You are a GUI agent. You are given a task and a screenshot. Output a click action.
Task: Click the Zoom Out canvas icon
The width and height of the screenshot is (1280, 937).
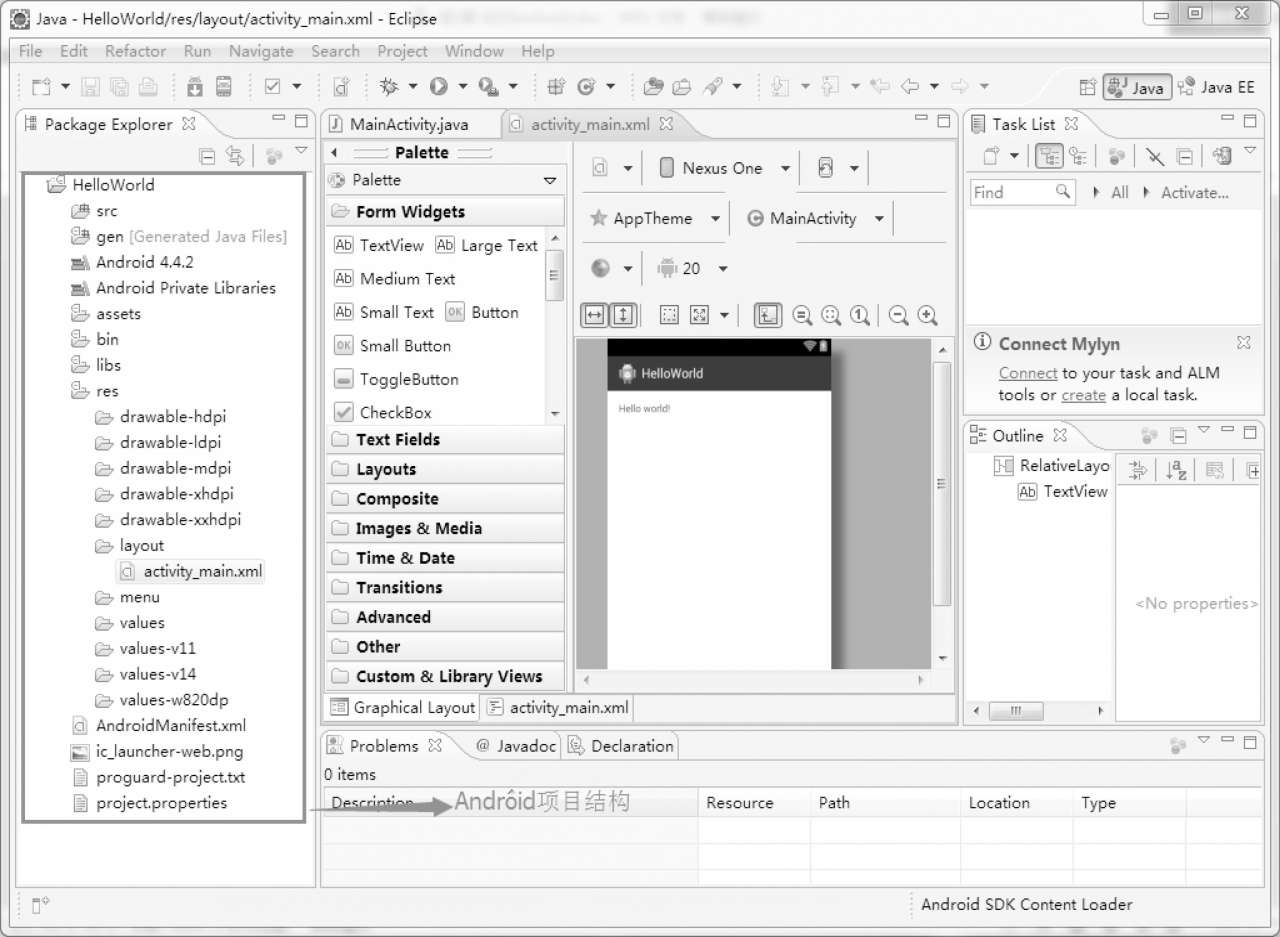(x=898, y=315)
